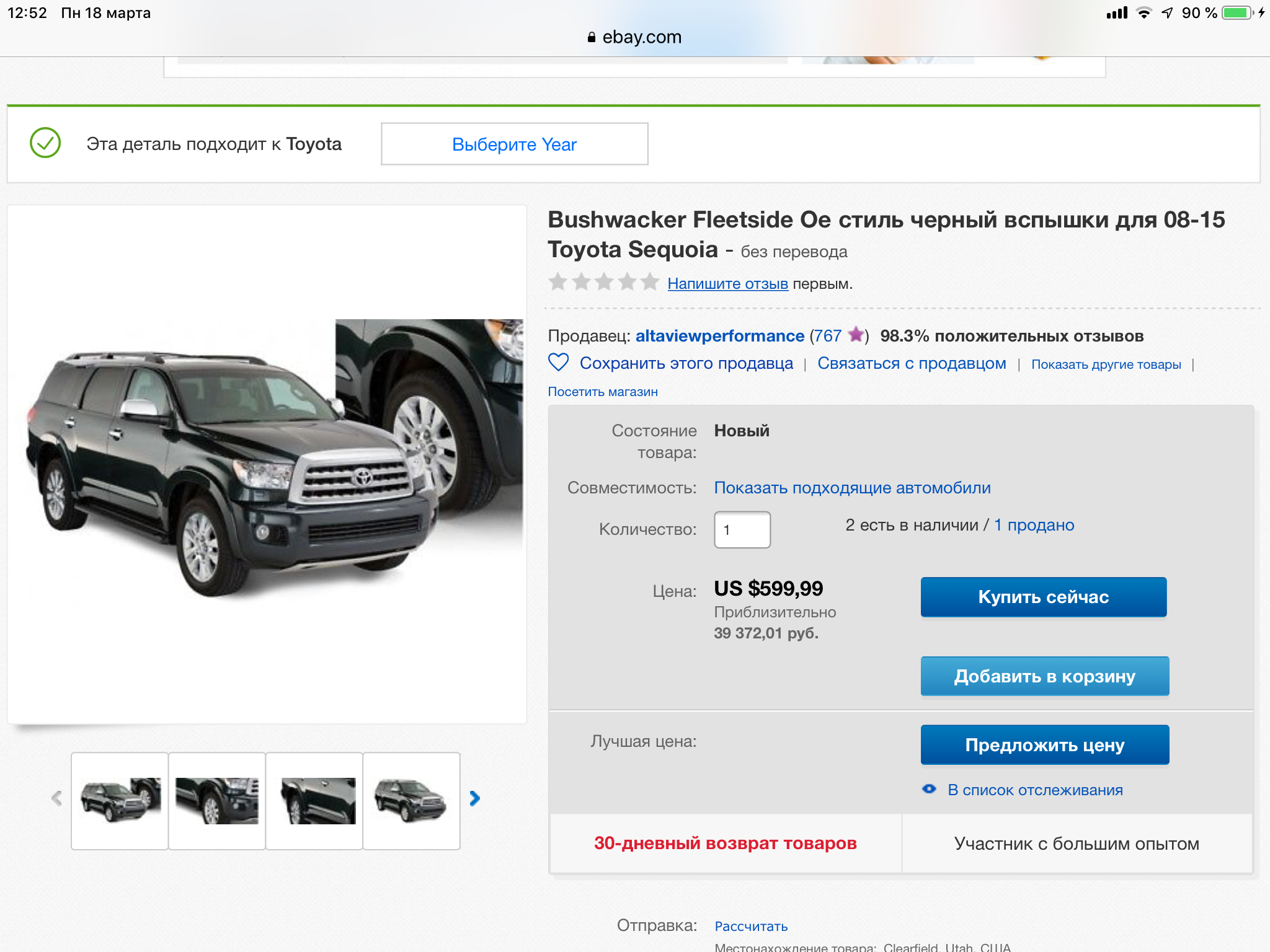Click the five-star rating row
Screen dimensions: 1270x952
[603, 282]
